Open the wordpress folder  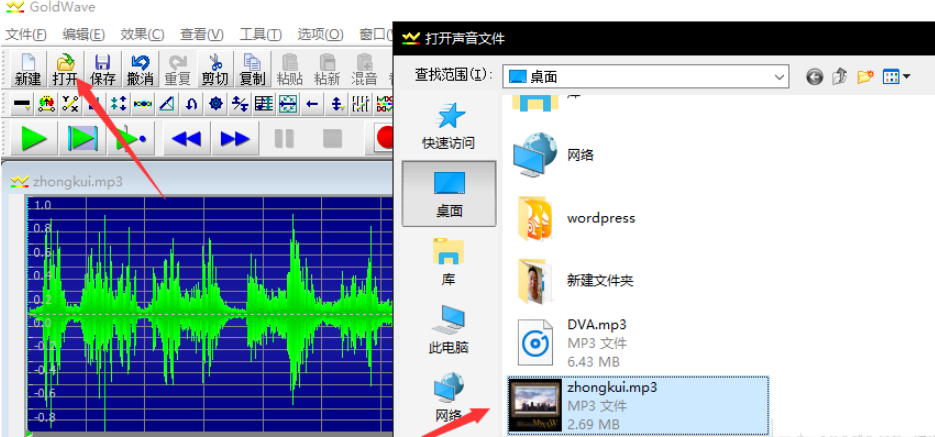tap(600, 218)
